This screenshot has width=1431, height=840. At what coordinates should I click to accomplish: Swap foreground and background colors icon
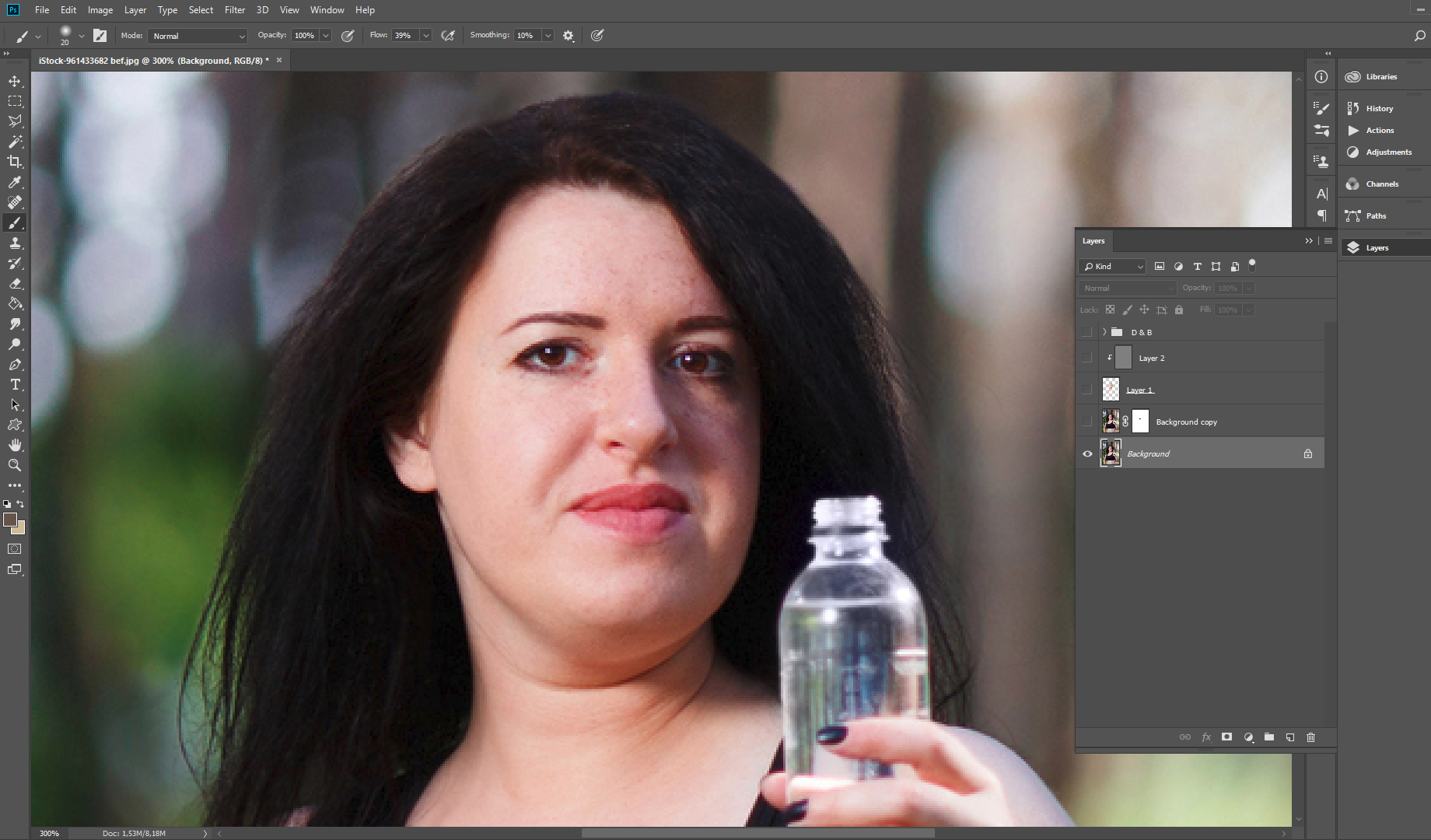[21, 504]
